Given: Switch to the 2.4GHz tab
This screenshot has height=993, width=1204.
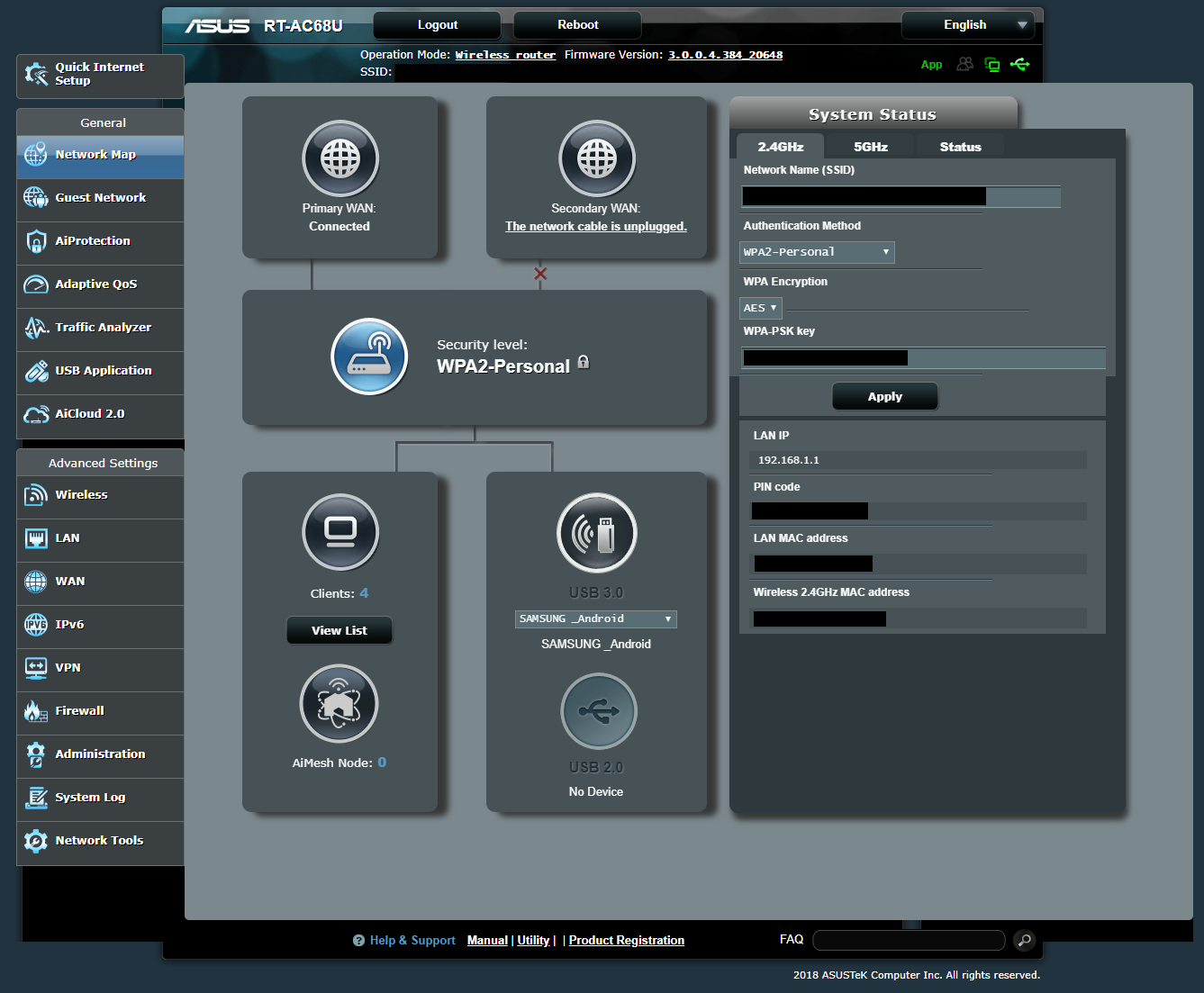Looking at the screenshot, I should point(780,147).
